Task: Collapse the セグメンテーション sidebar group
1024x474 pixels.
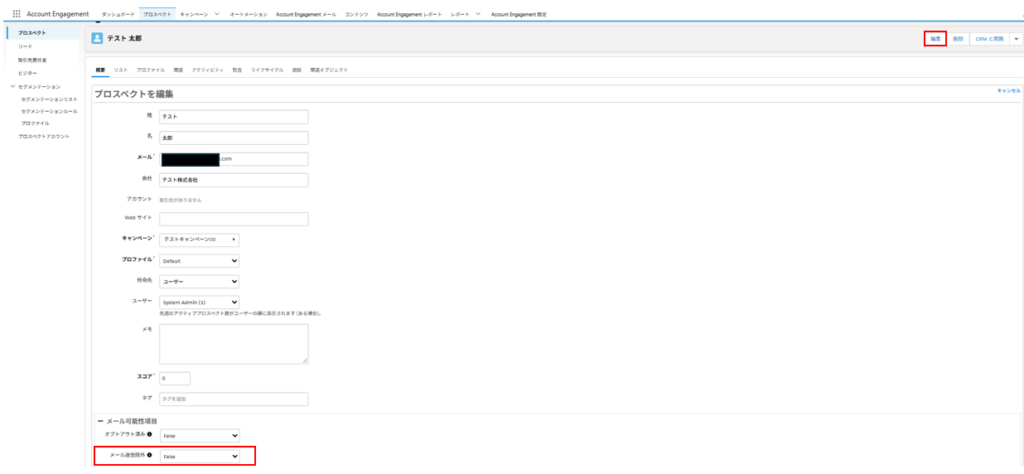Action: [x=13, y=86]
